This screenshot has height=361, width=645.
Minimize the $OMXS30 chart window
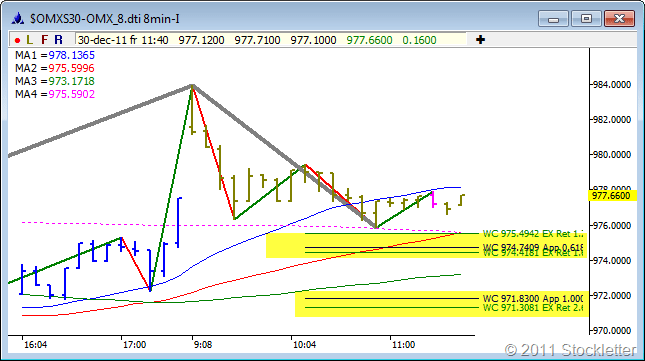[553, 19]
